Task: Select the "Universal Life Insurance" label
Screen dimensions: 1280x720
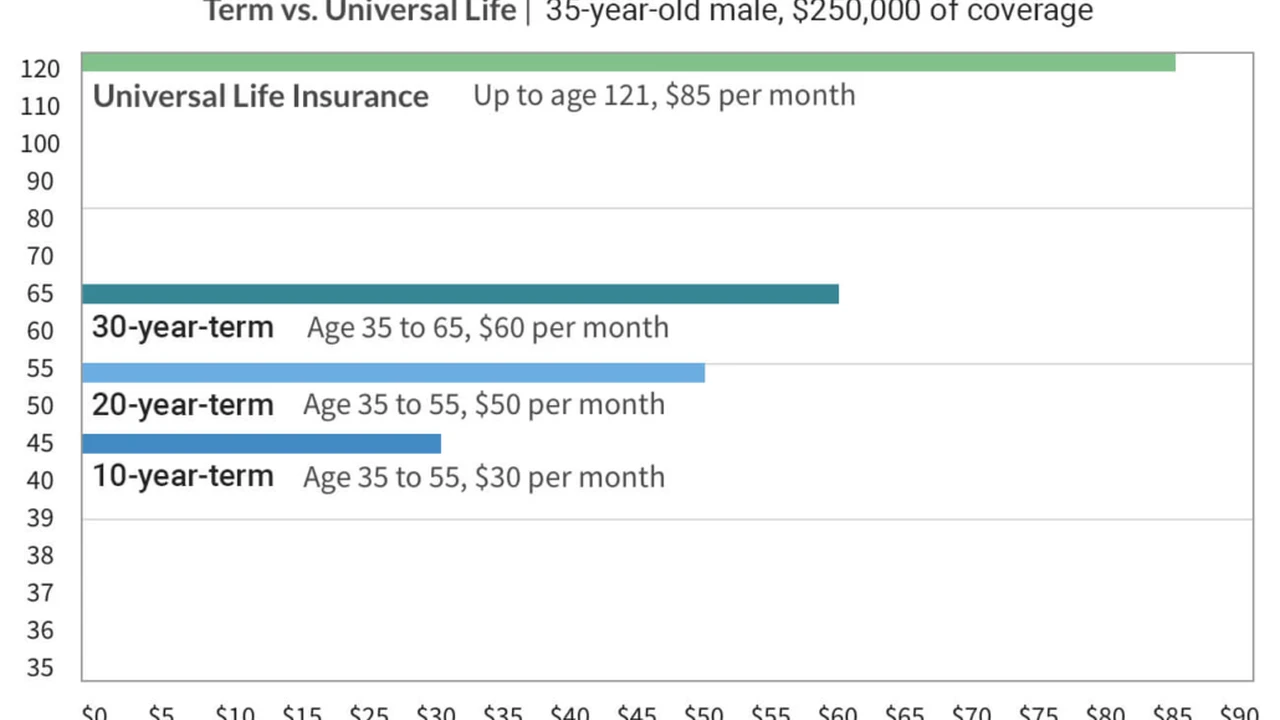Action: [x=260, y=97]
